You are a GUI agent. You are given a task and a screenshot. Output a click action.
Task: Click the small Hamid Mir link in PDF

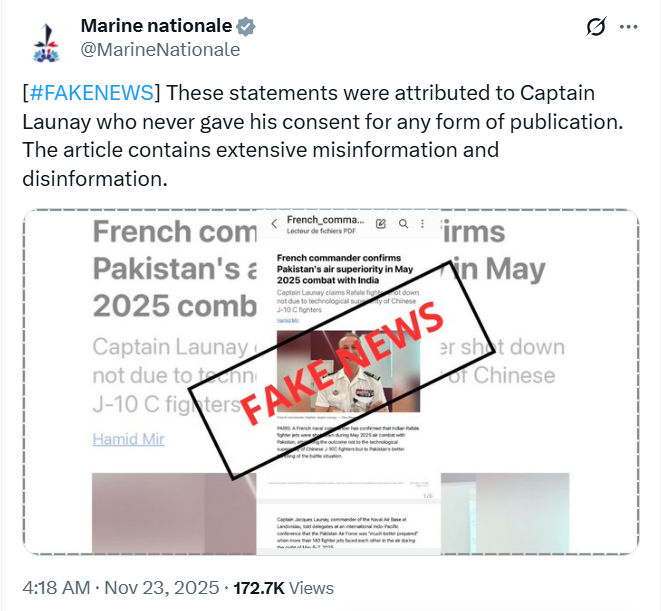pos(288,320)
